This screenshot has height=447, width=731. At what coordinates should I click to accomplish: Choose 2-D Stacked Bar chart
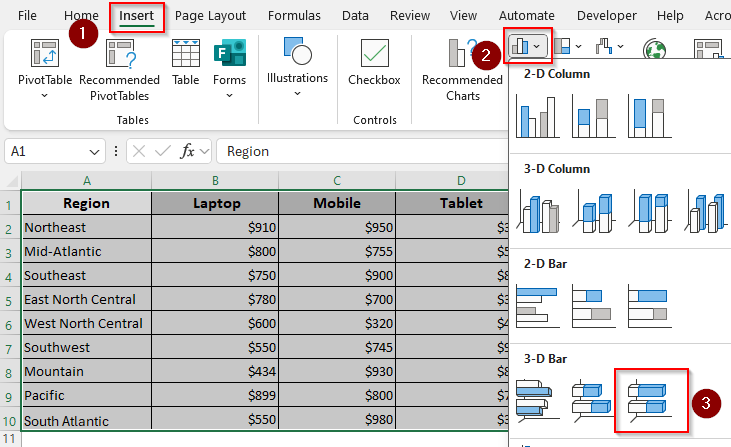pos(593,307)
